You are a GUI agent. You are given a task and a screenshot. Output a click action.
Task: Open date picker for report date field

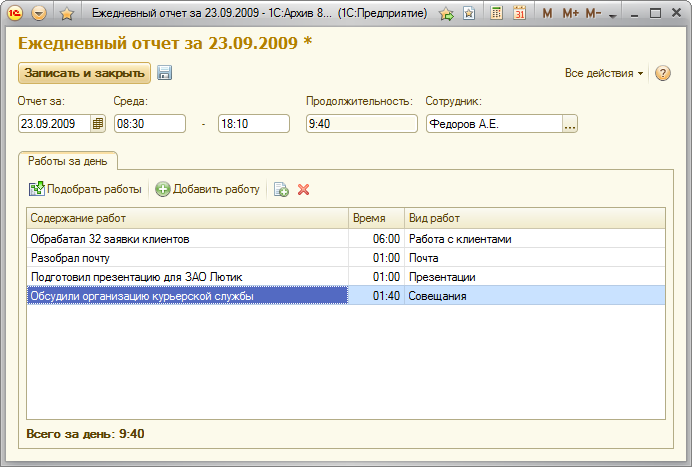point(98,124)
